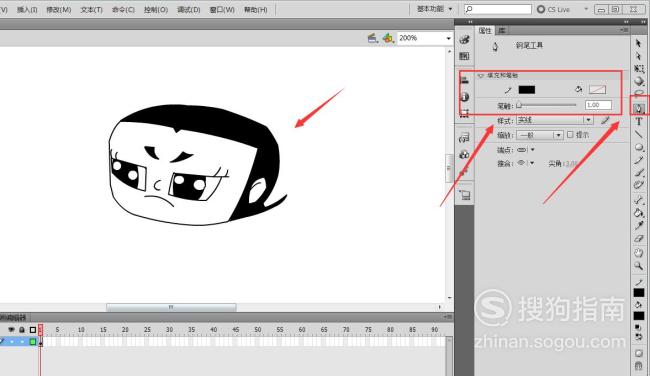Choose the black arrow Selection tool

point(638,43)
